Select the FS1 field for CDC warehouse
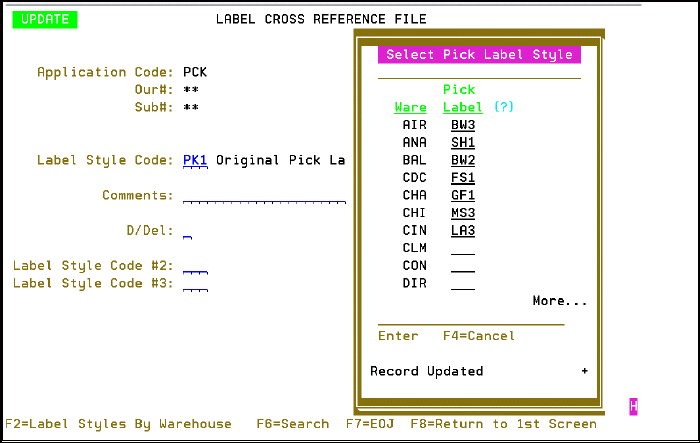This screenshot has height=443, width=700. [462, 178]
